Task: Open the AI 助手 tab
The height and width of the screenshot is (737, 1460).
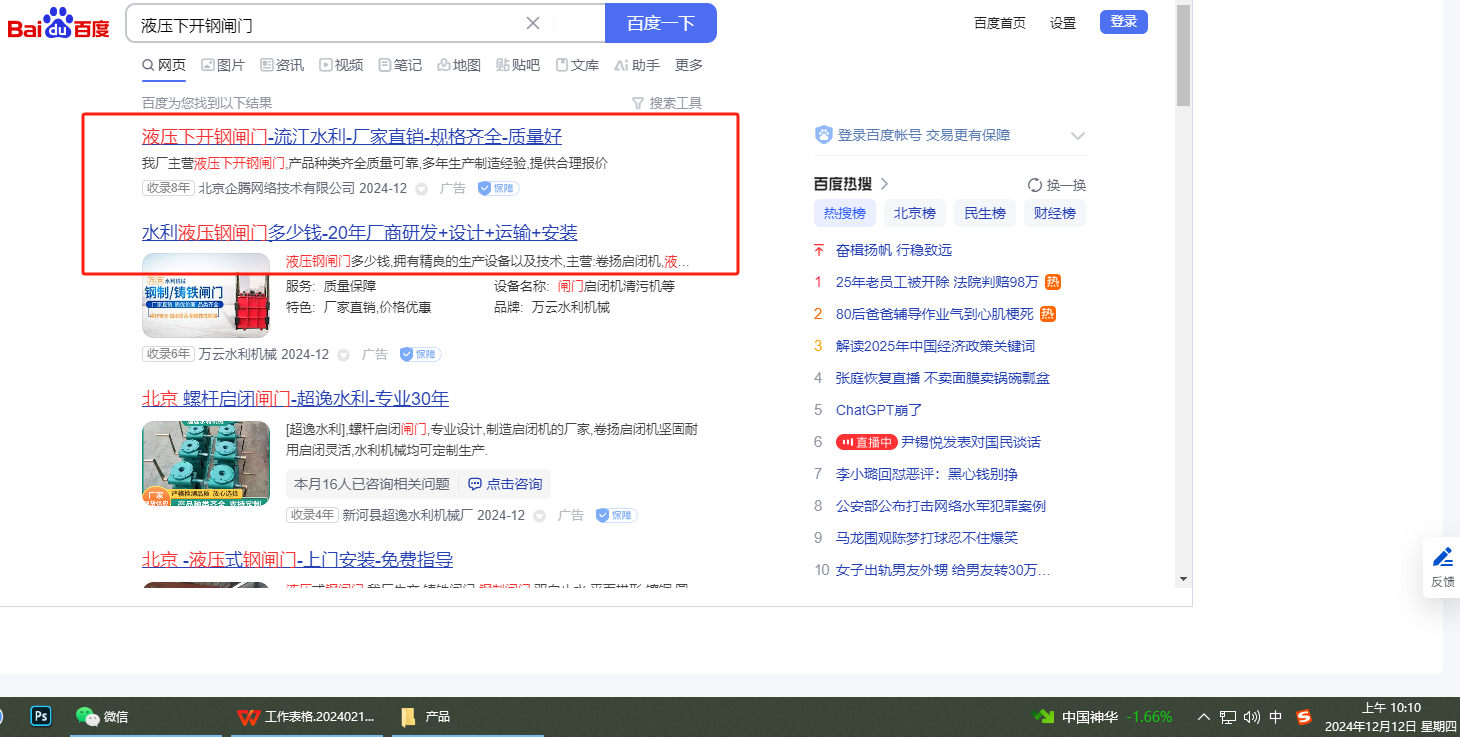Action: [637, 65]
